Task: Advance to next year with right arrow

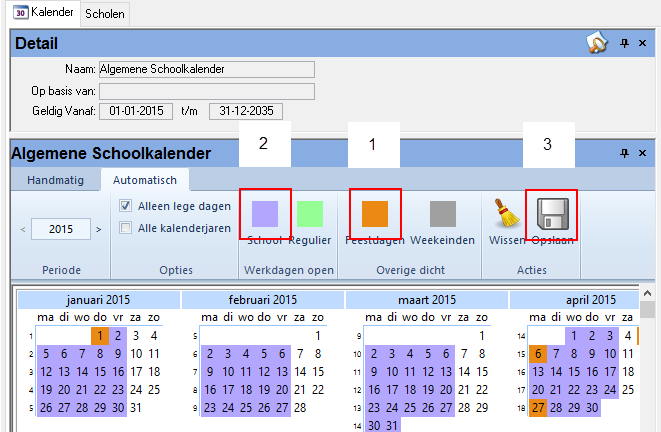Action: point(98,229)
